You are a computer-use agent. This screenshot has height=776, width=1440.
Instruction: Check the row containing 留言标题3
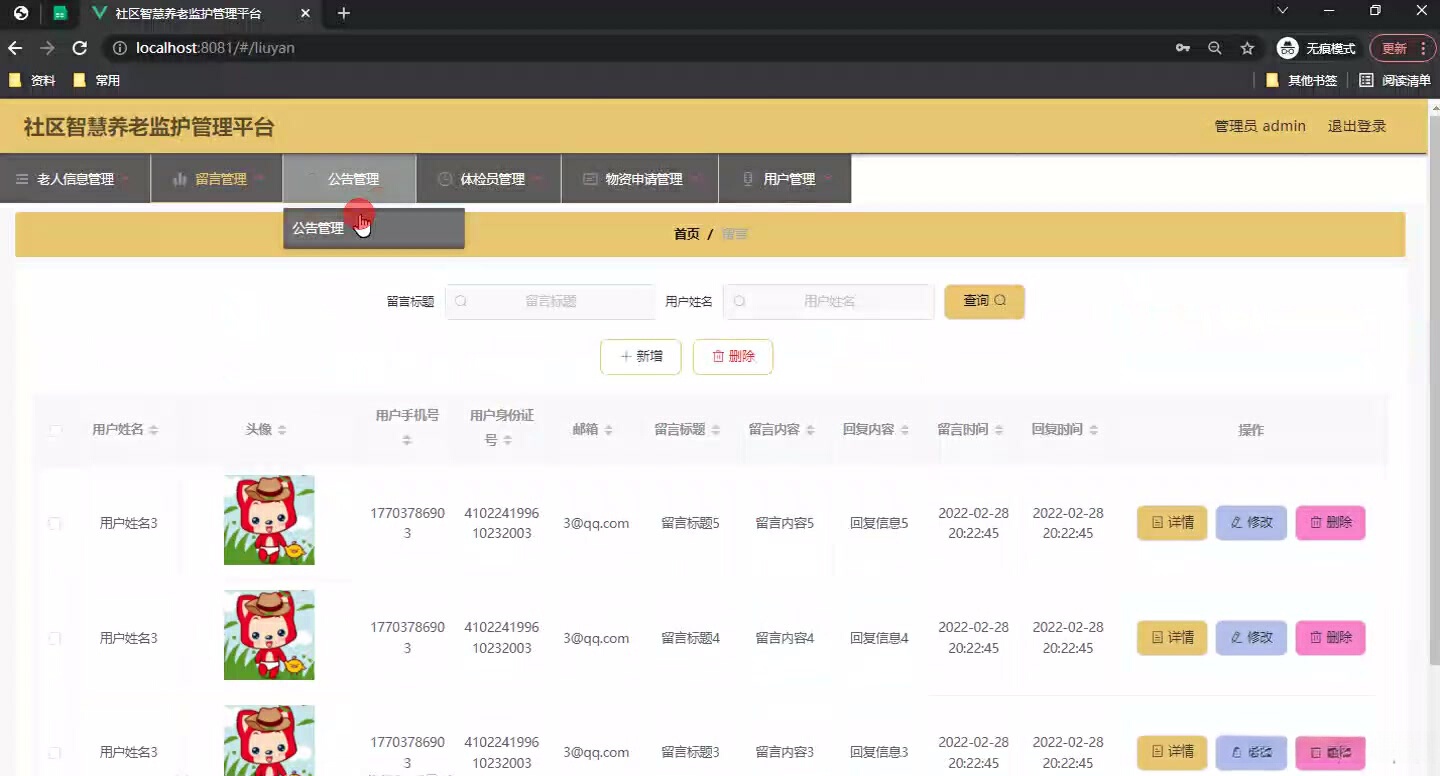55,752
